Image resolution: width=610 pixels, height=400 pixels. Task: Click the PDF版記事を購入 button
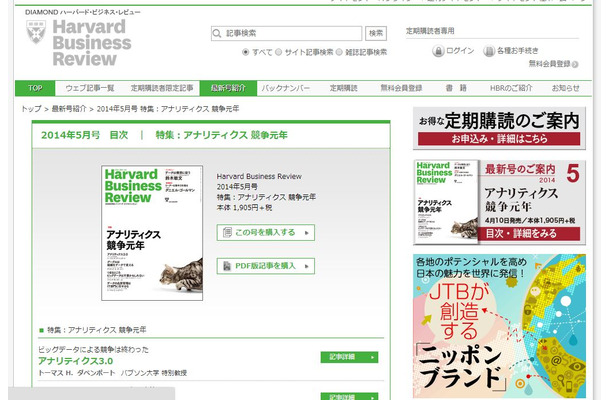266,266
